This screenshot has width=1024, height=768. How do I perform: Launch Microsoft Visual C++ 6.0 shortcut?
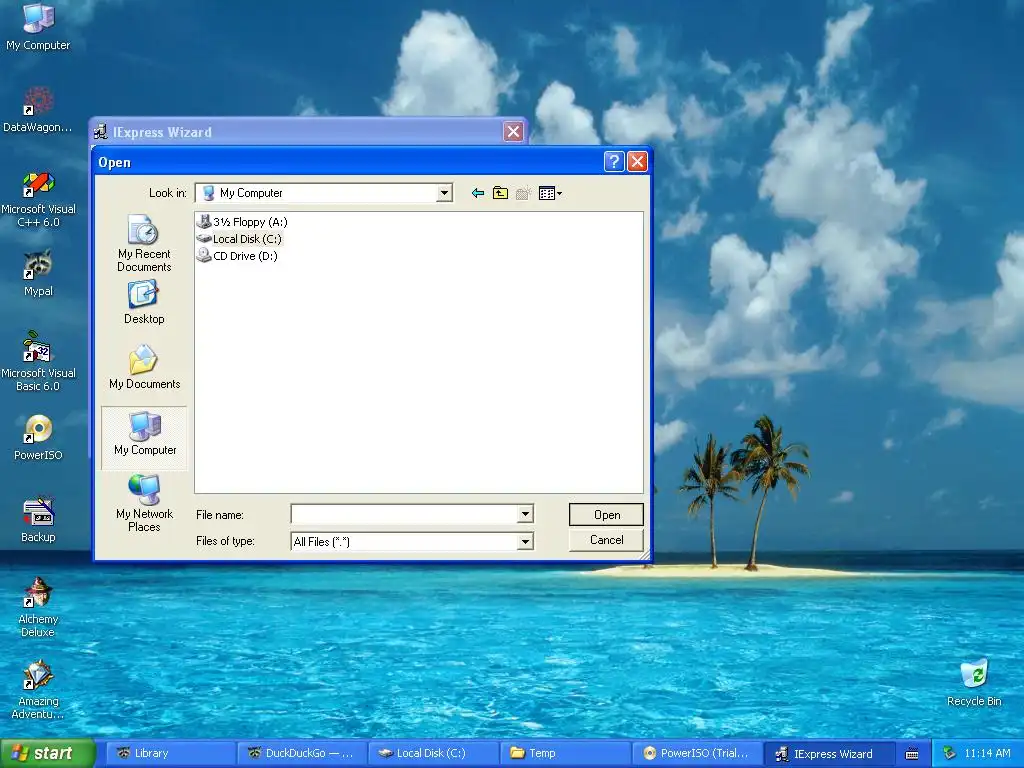click(38, 199)
